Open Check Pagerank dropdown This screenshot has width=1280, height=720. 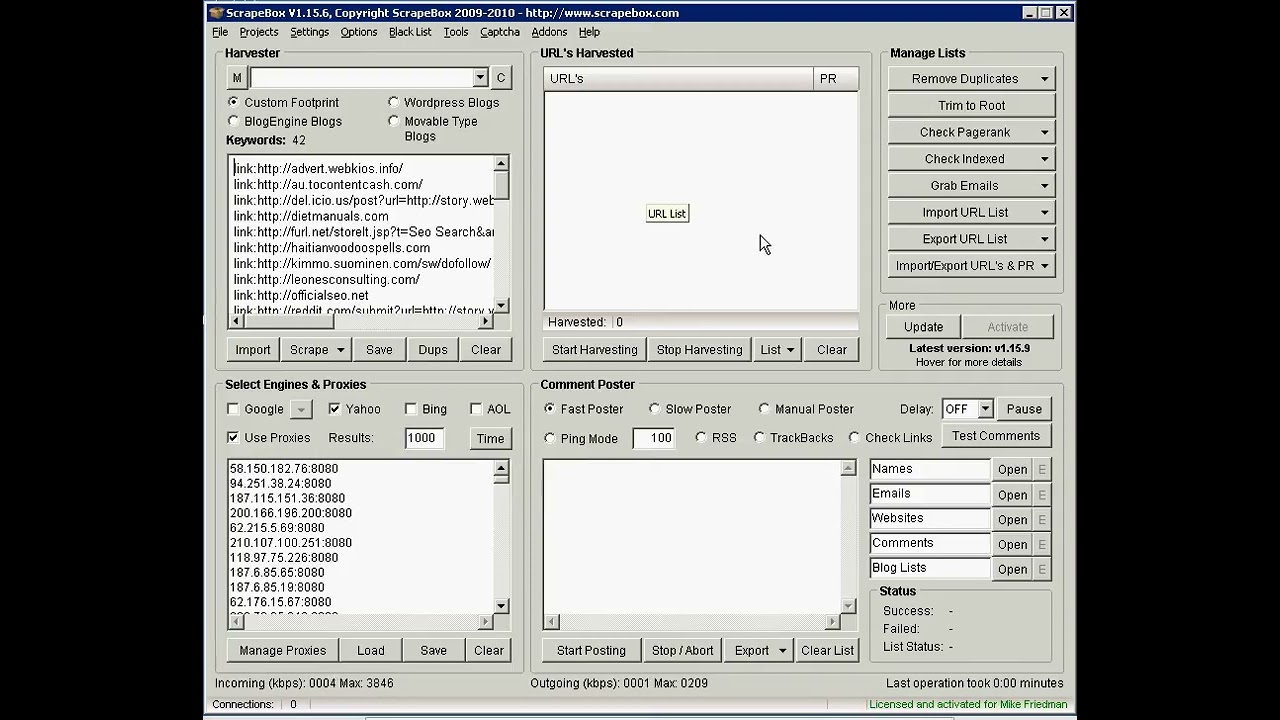1045,132
